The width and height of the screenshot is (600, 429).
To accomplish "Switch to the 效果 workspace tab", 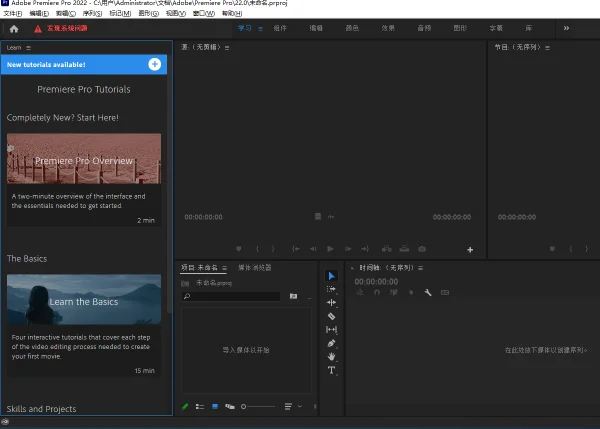I will pyautogui.click(x=388, y=28).
